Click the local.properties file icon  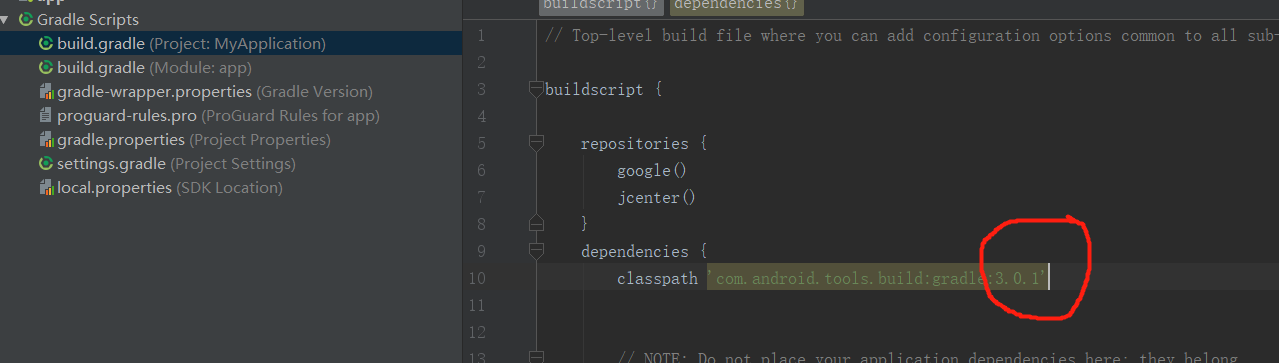(x=46, y=188)
